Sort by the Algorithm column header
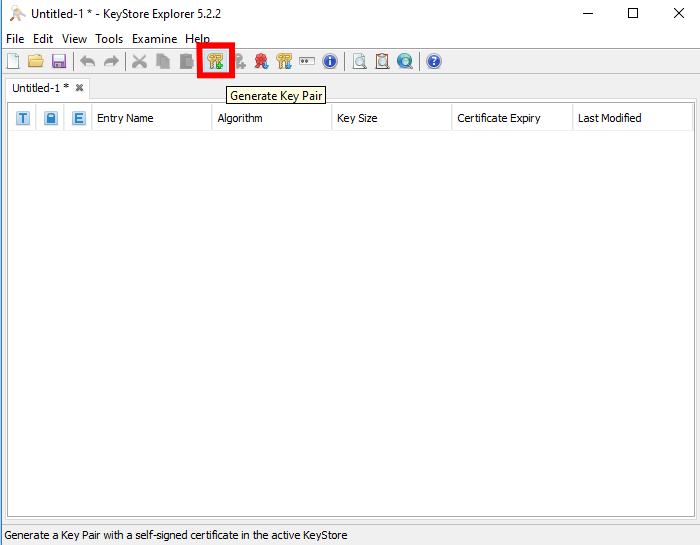Viewport: 700px width, 545px height. point(271,118)
